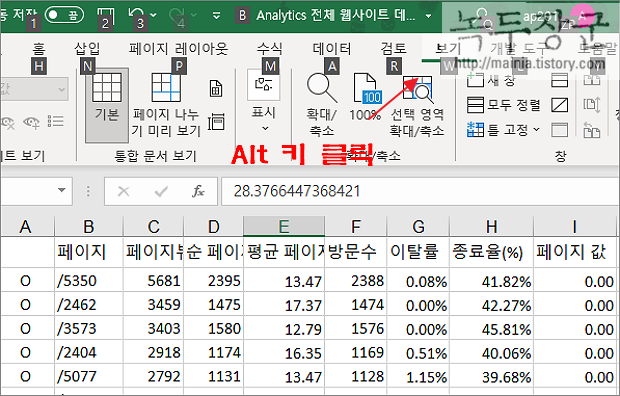
Task: Set zoom to 100% button
Action: click(x=365, y=97)
